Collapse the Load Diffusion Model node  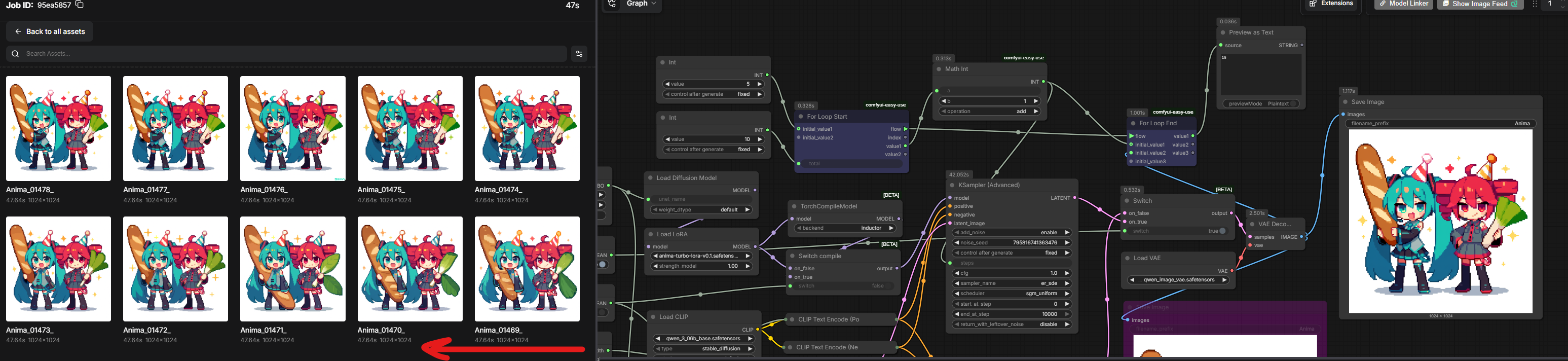[x=650, y=178]
